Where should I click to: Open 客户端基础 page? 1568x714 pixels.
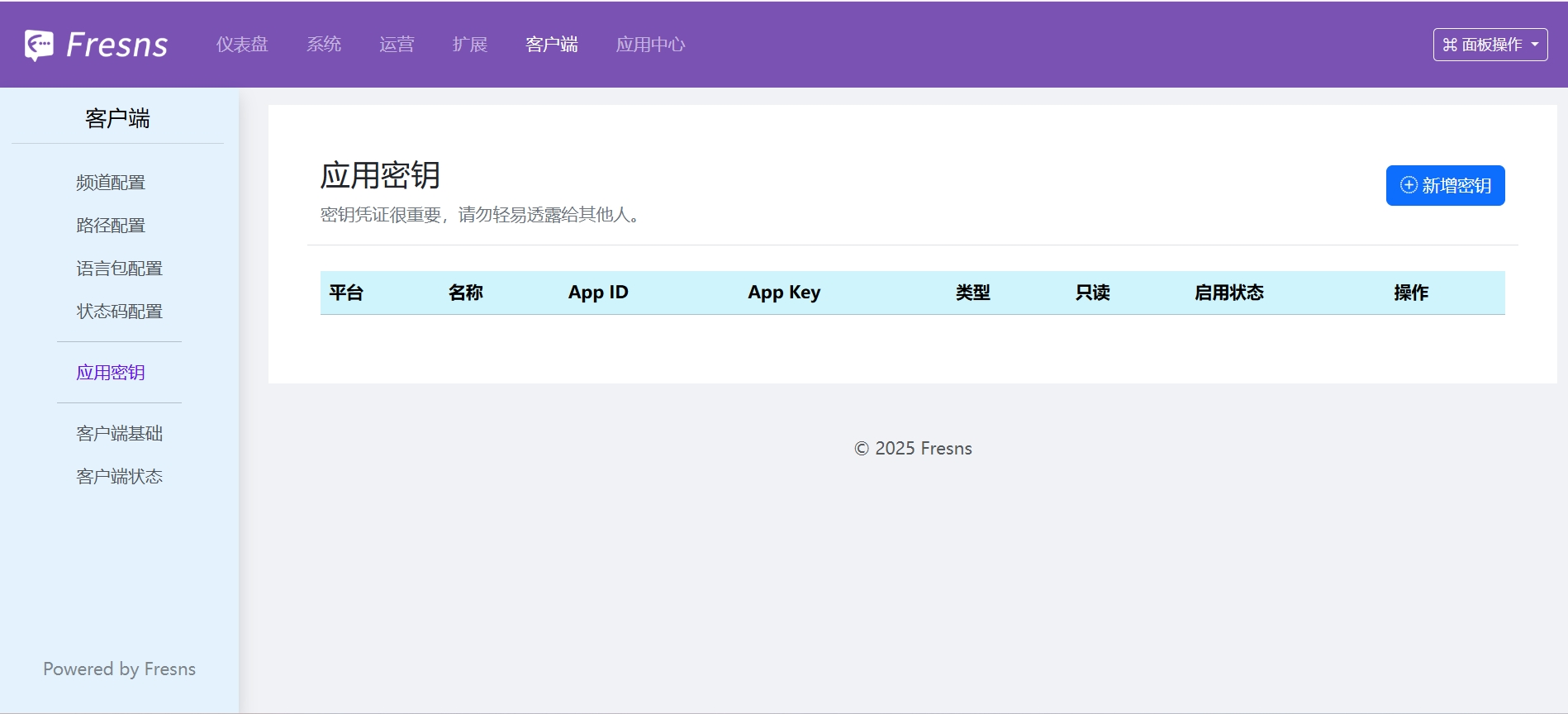click(119, 434)
